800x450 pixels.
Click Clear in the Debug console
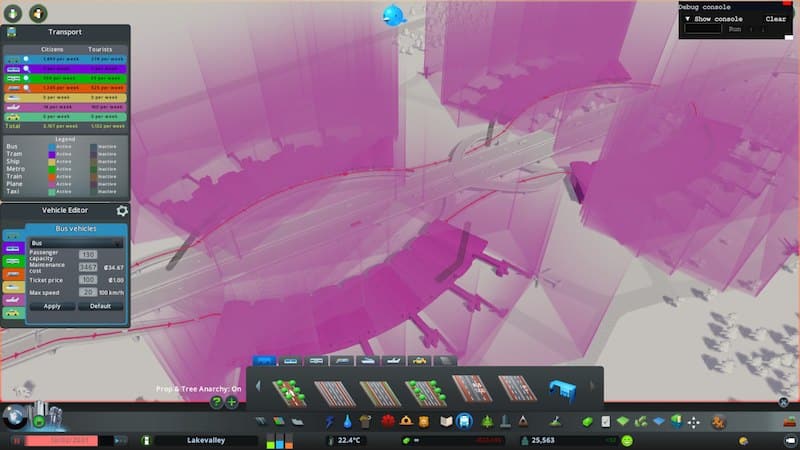coord(775,18)
